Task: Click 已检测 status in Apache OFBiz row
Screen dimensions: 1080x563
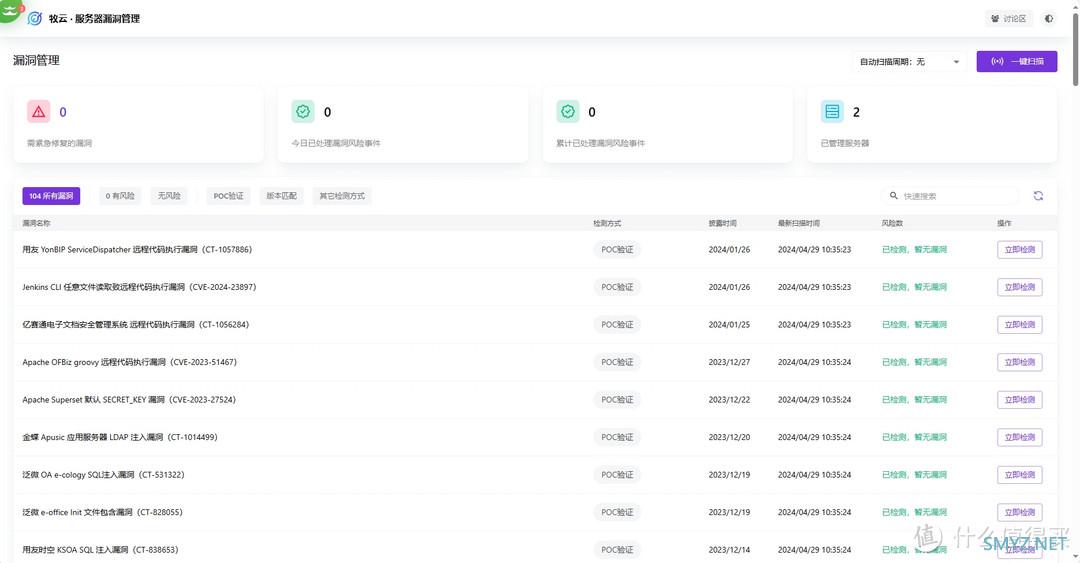Action: point(915,362)
